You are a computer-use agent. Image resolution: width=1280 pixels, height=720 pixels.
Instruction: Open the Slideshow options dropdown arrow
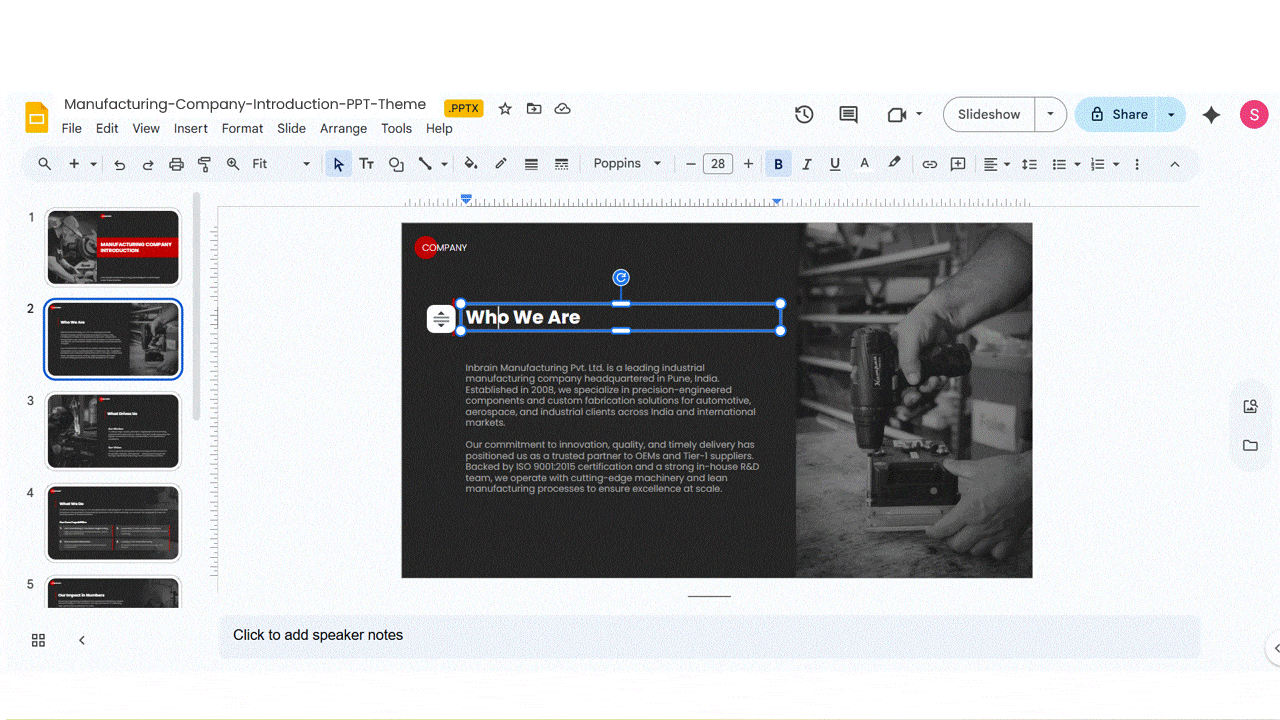coord(1050,114)
